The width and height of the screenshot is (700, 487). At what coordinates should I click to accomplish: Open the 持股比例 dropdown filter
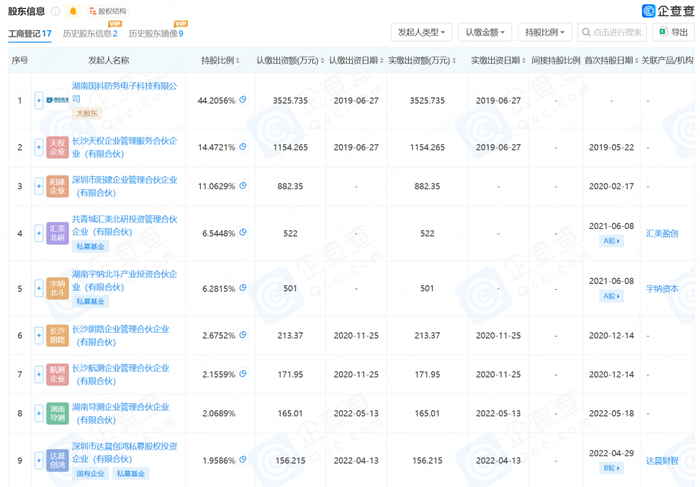545,32
